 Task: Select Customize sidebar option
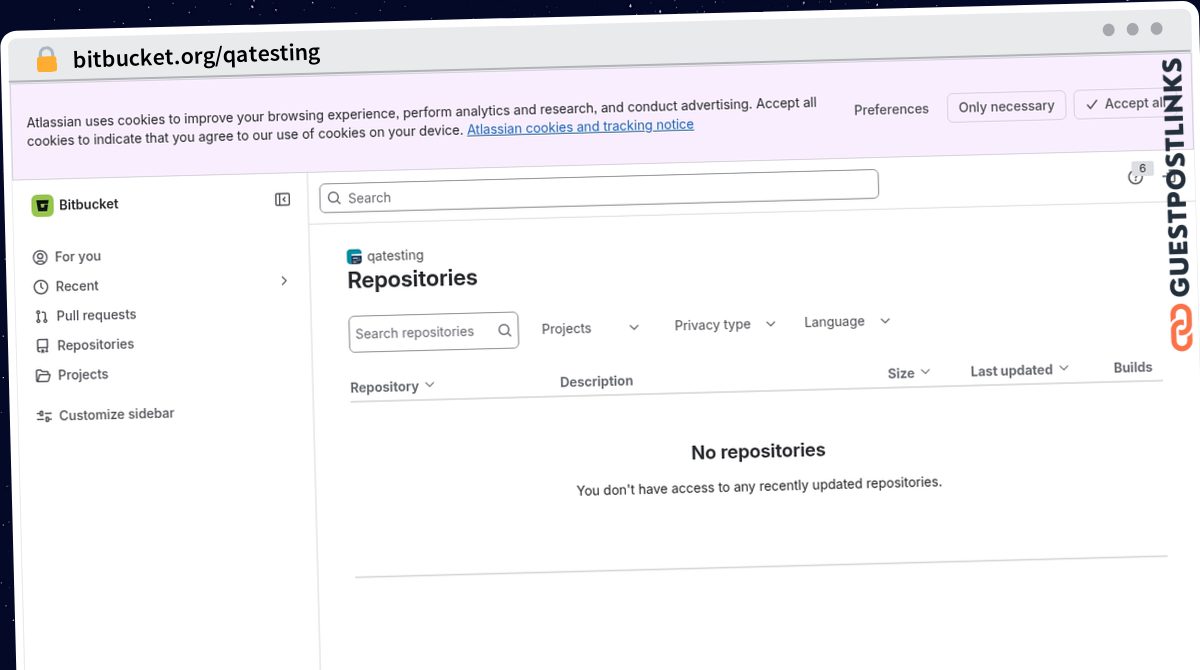click(116, 414)
